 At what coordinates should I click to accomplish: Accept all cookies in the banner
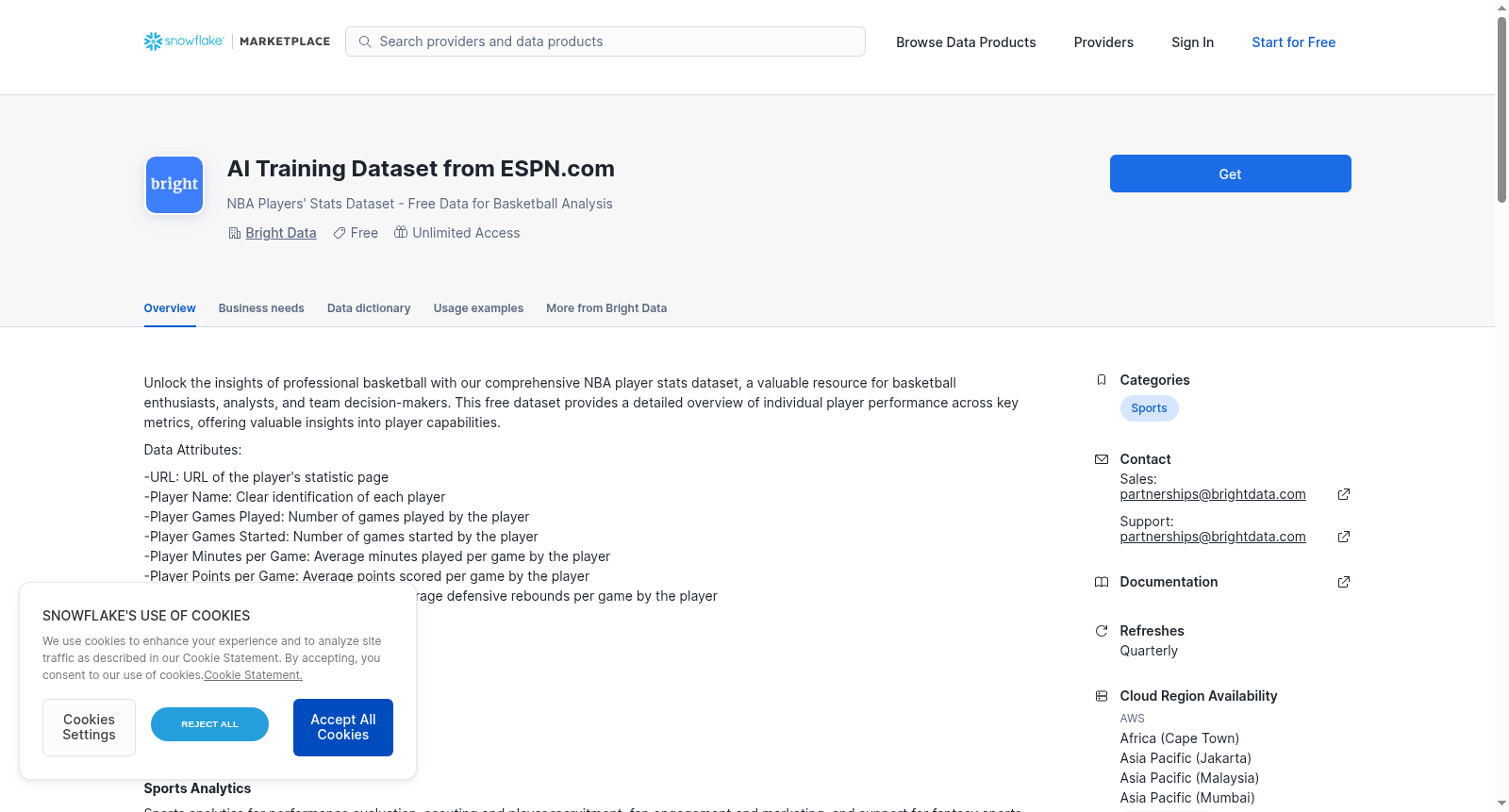[343, 727]
